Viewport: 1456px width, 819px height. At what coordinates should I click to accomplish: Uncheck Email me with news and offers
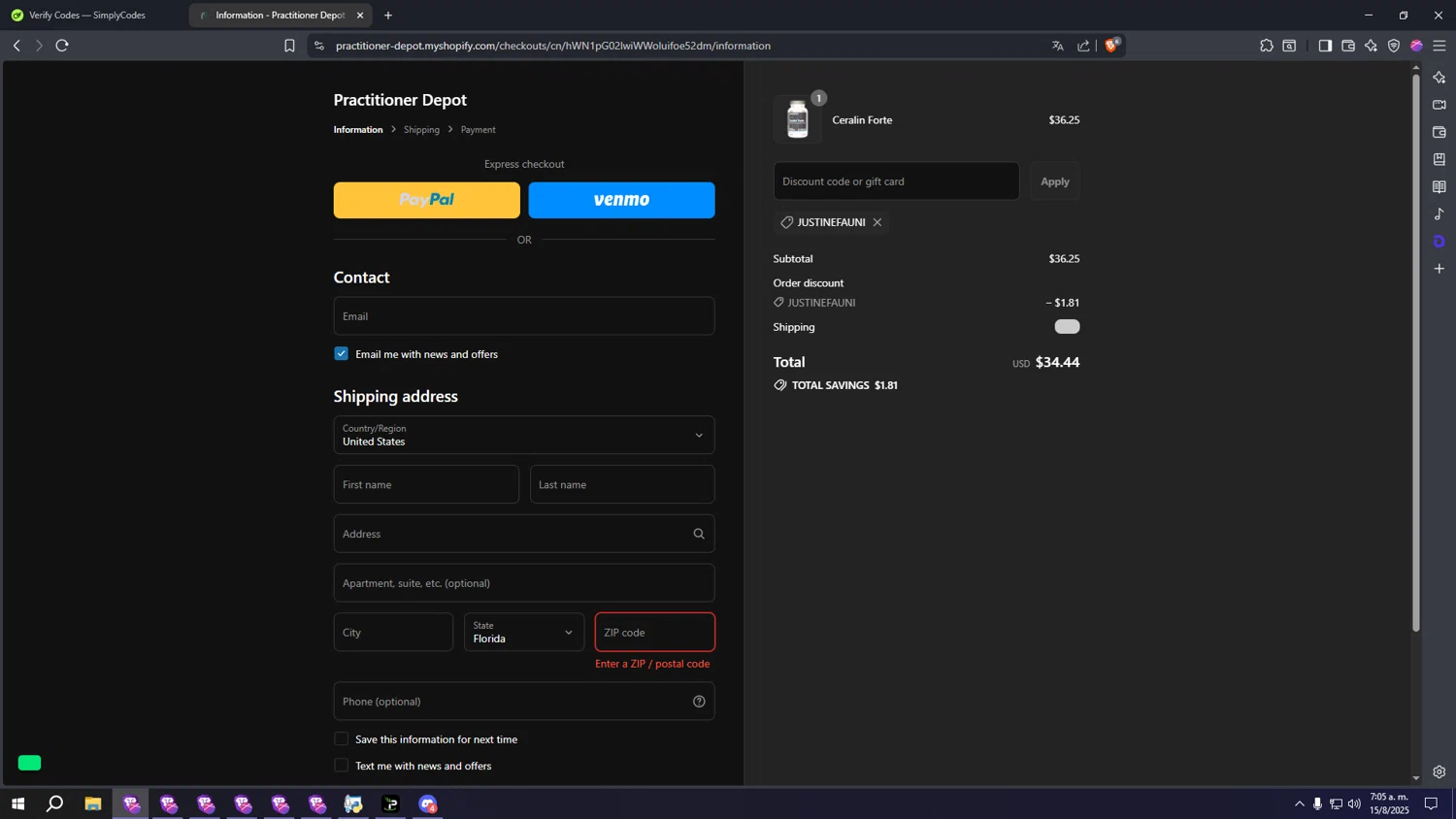[x=342, y=354]
